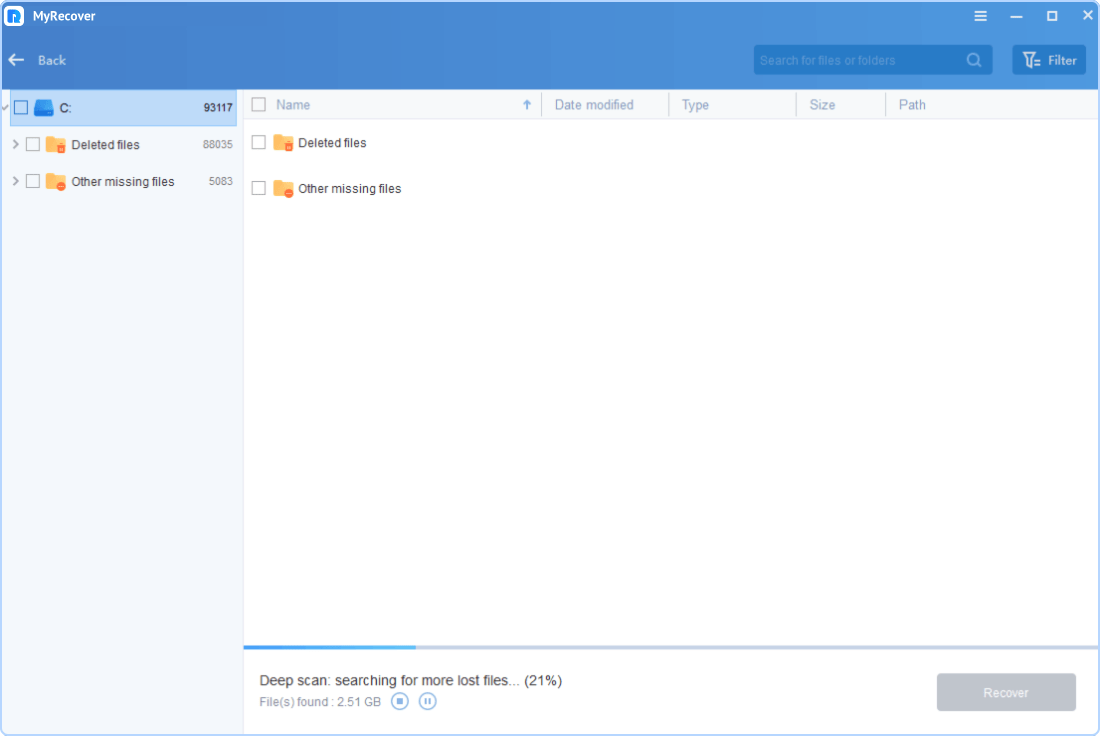Sort by the Name column
1100x736 pixels.
pyautogui.click(x=295, y=104)
